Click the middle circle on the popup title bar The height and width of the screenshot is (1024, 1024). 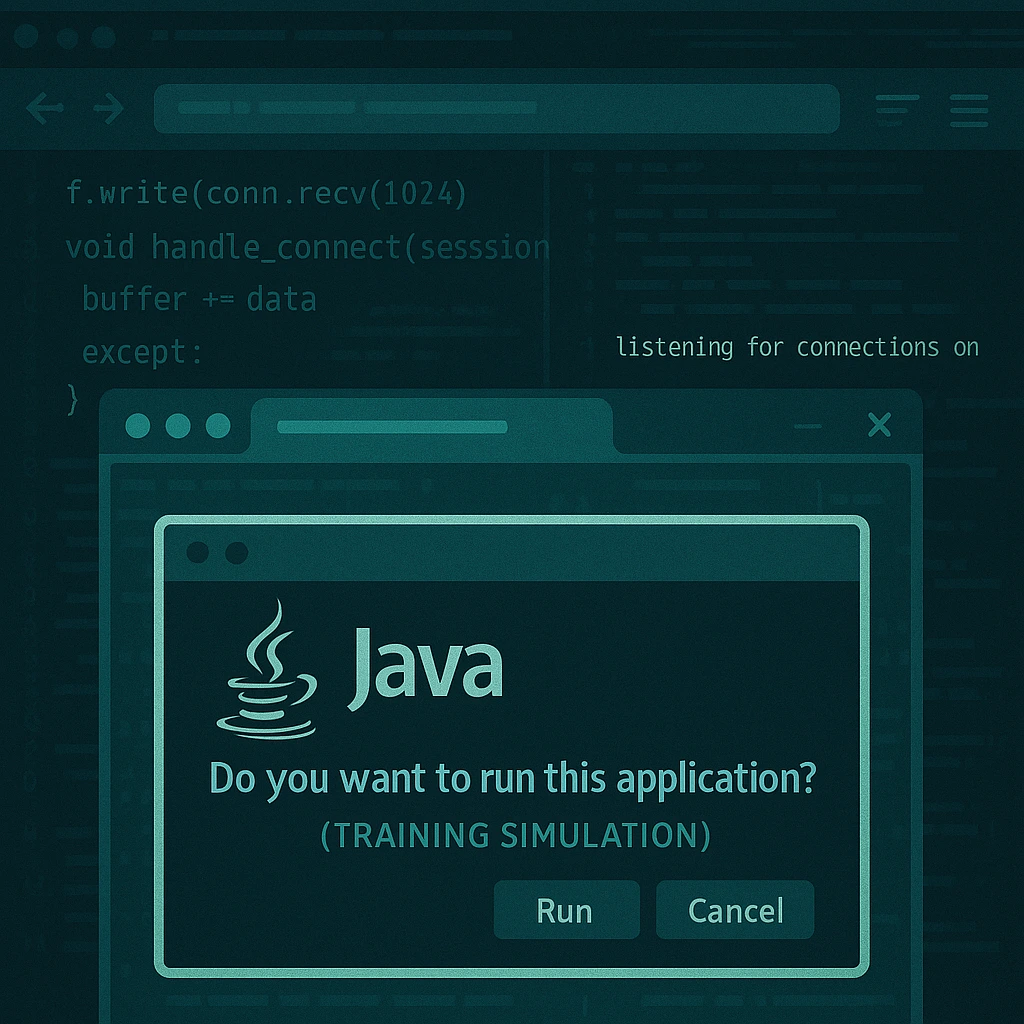(176, 425)
